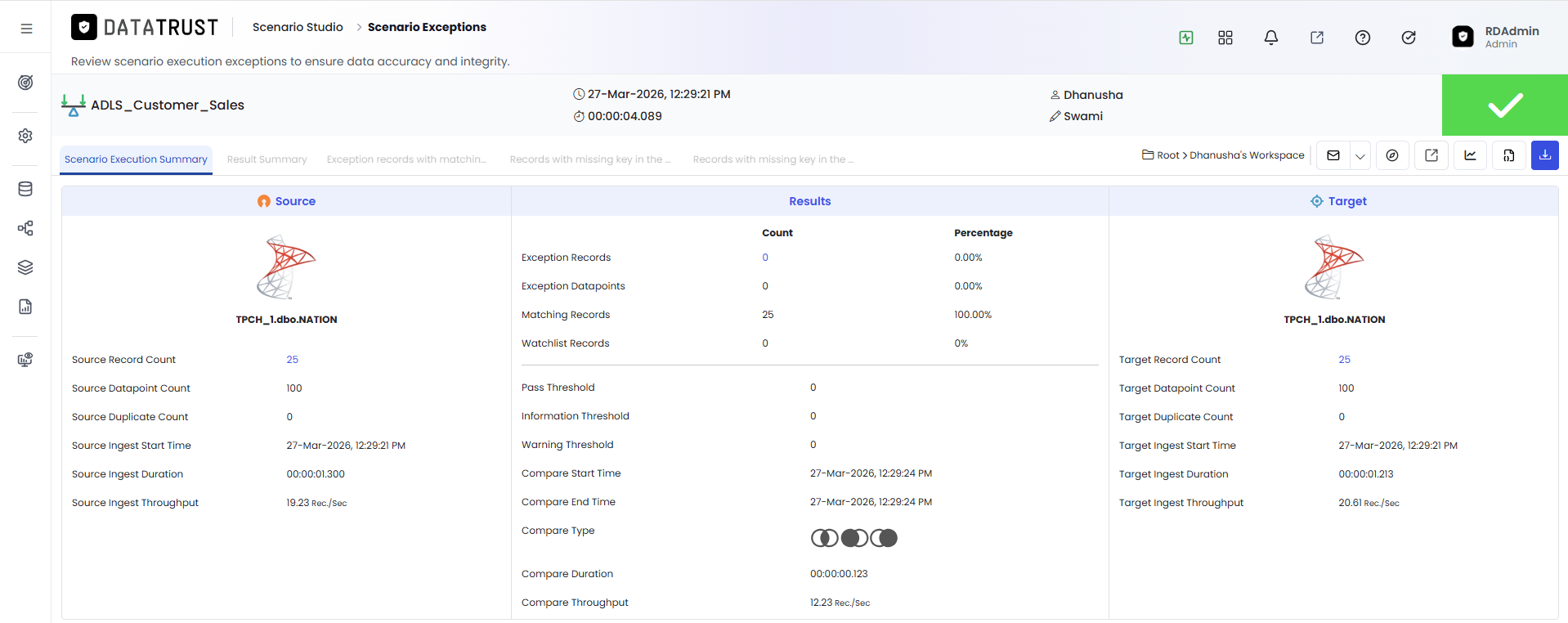
Task: Open the help question mark icon
Action: tap(1363, 38)
